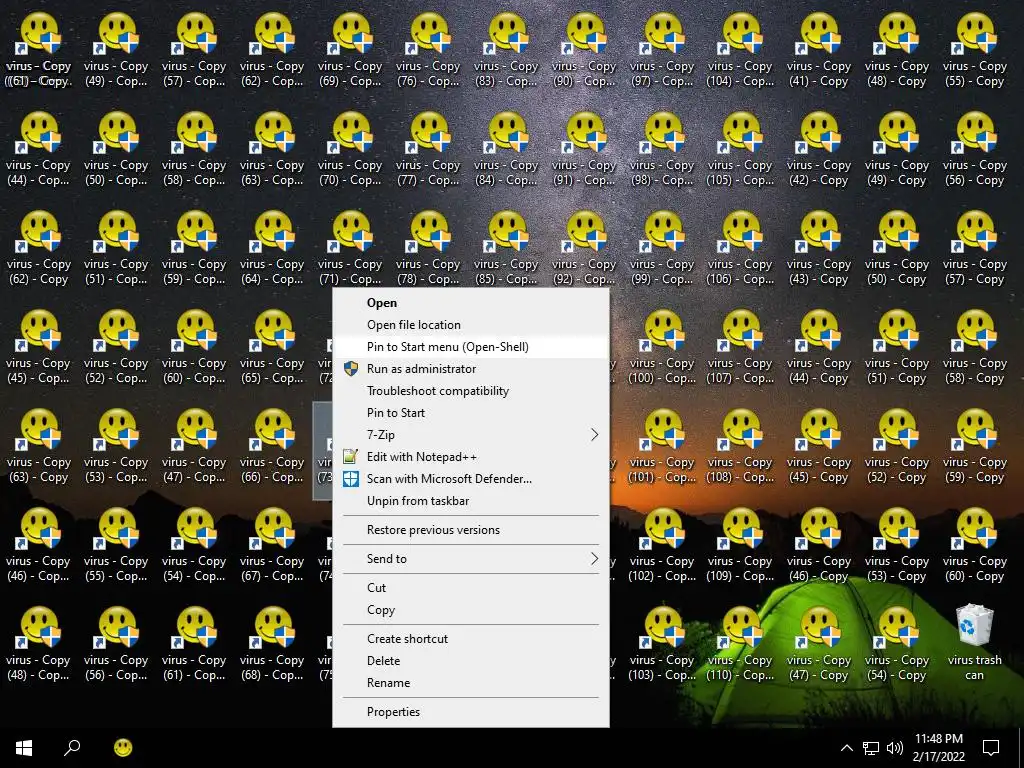Select the virus - Copy (102) desktop shortcut

click(x=662, y=547)
